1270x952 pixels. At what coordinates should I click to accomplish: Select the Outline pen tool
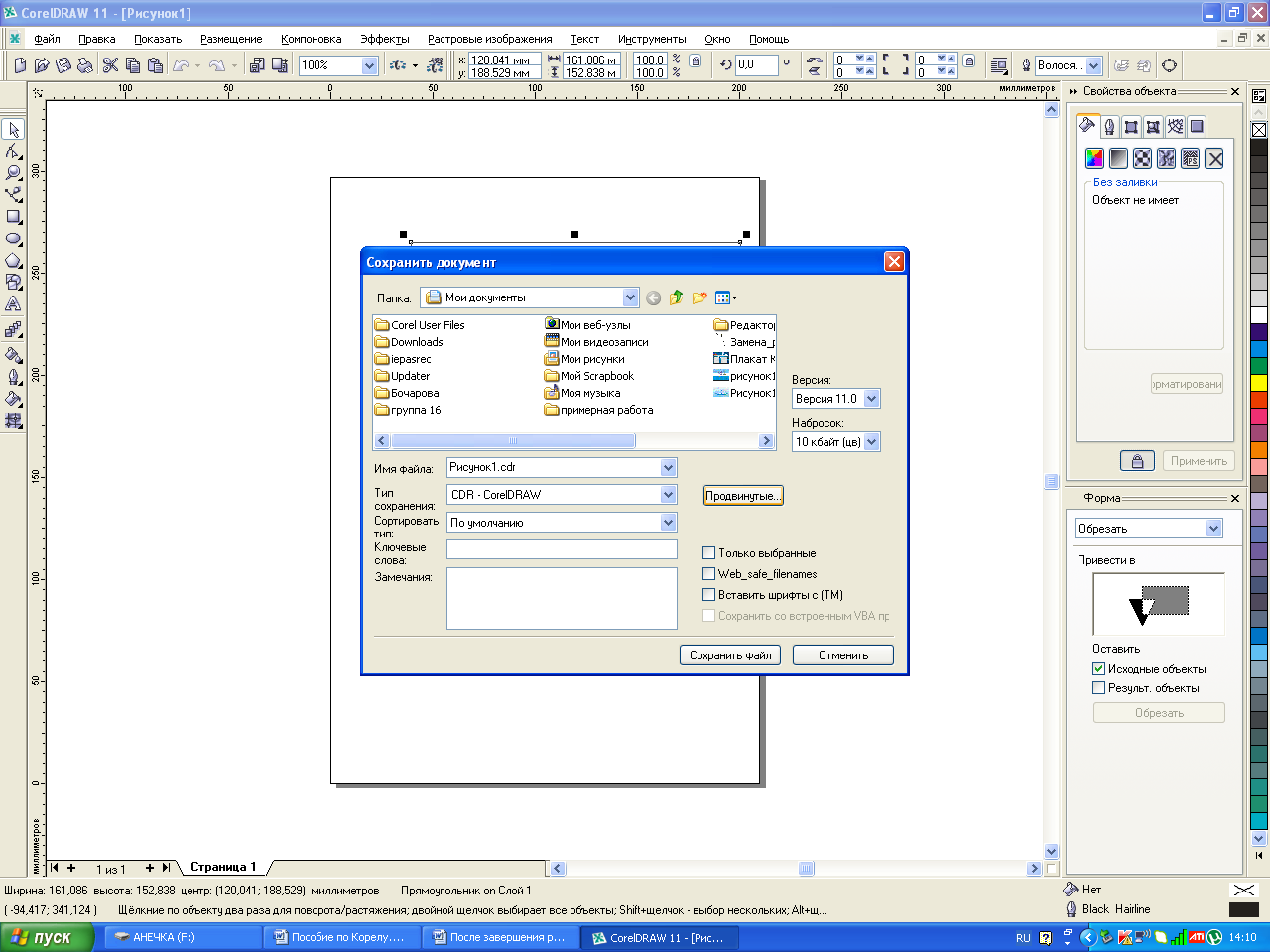point(14,376)
